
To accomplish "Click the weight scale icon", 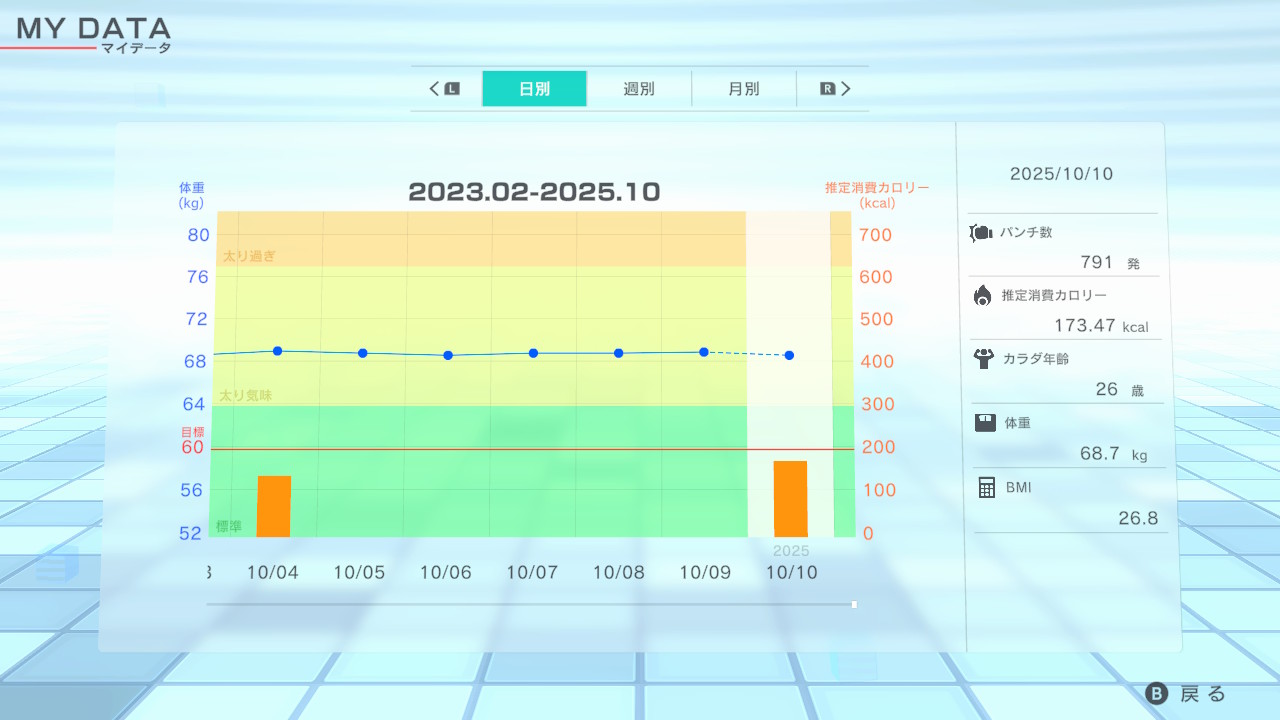I will tap(985, 422).
